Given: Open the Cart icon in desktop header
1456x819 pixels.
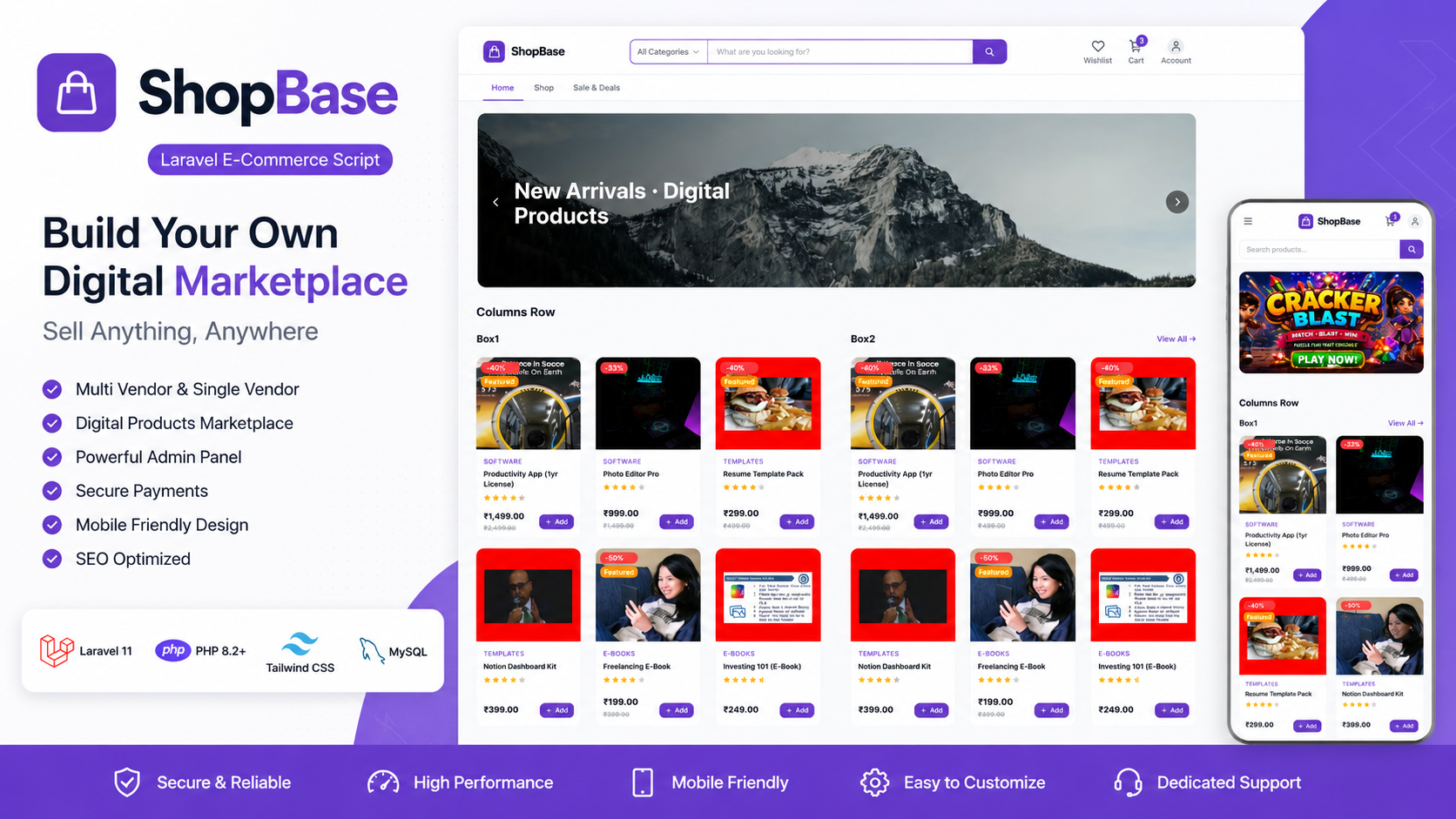Looking at the screenshot, I should point(1136,46).
